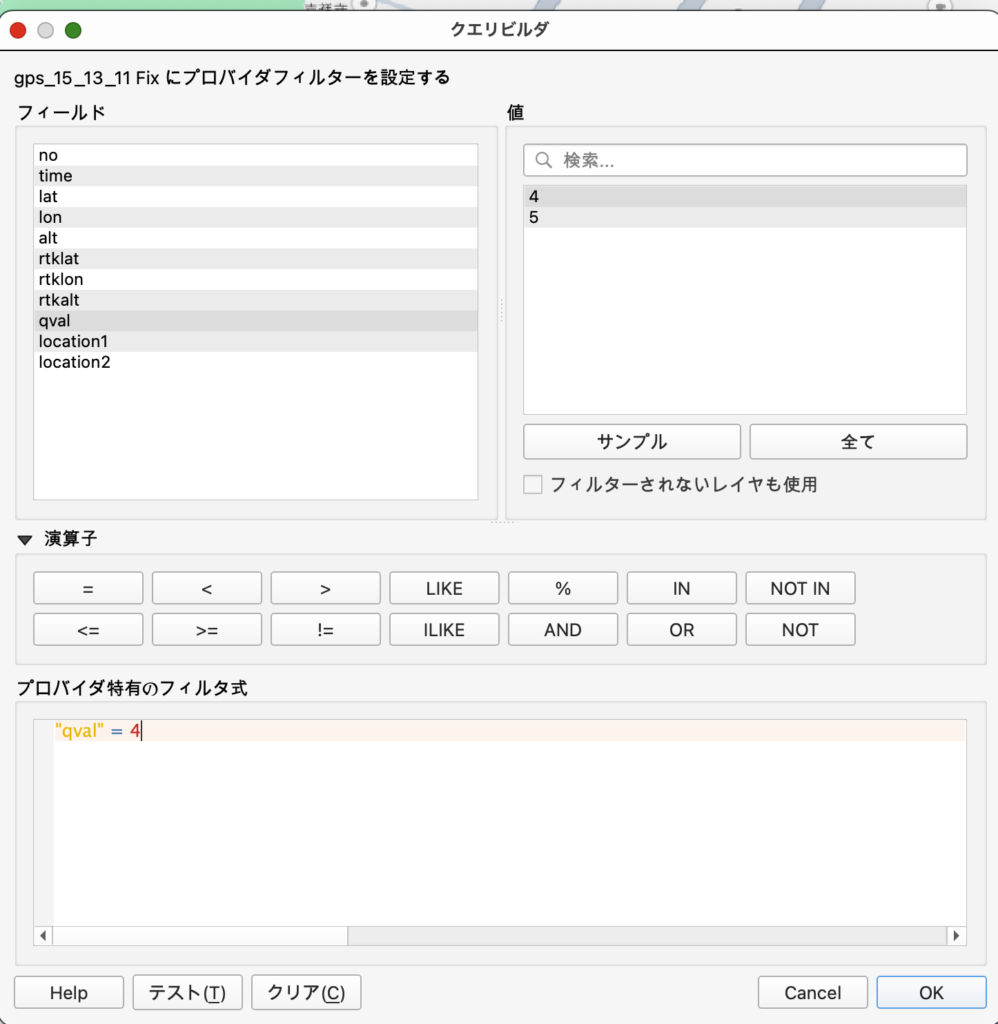Click the green zoom window button
The image size is (998, 1024).
(x=73, y=30)
